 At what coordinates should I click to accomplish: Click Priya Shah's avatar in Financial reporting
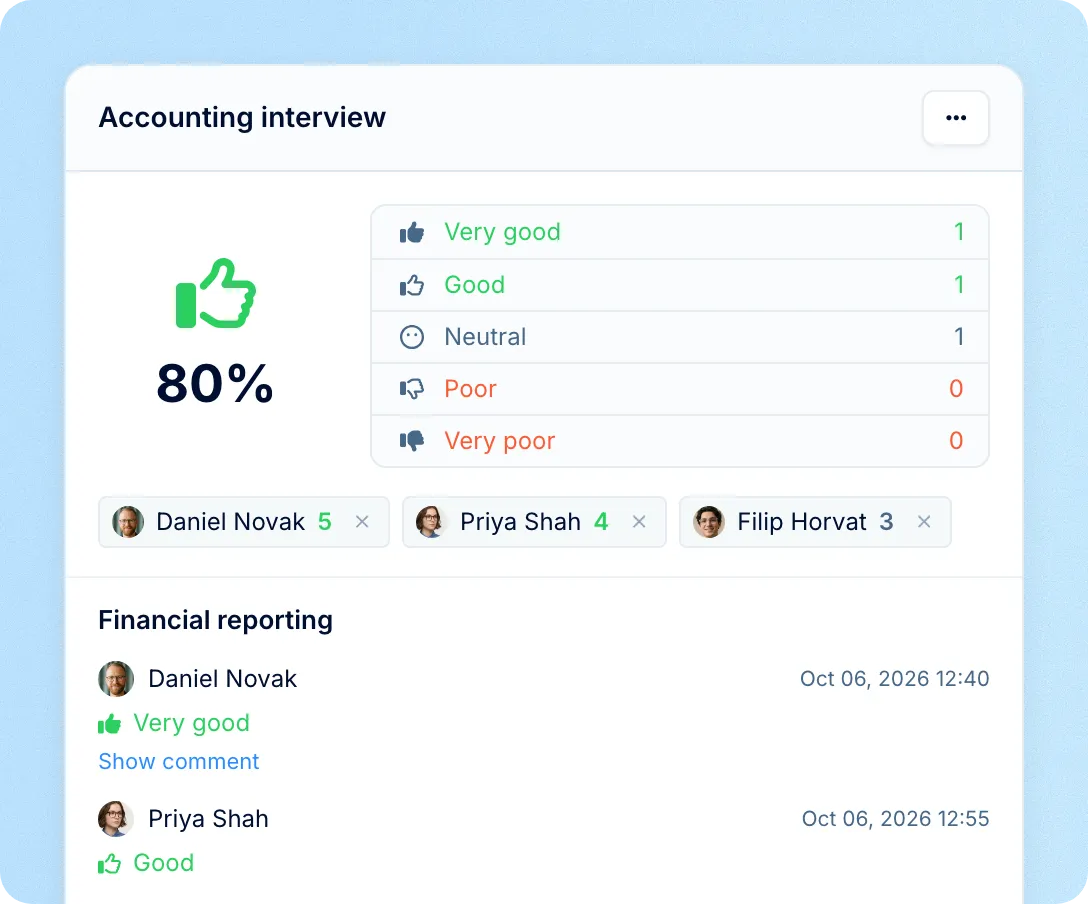(x=116, y=819)
